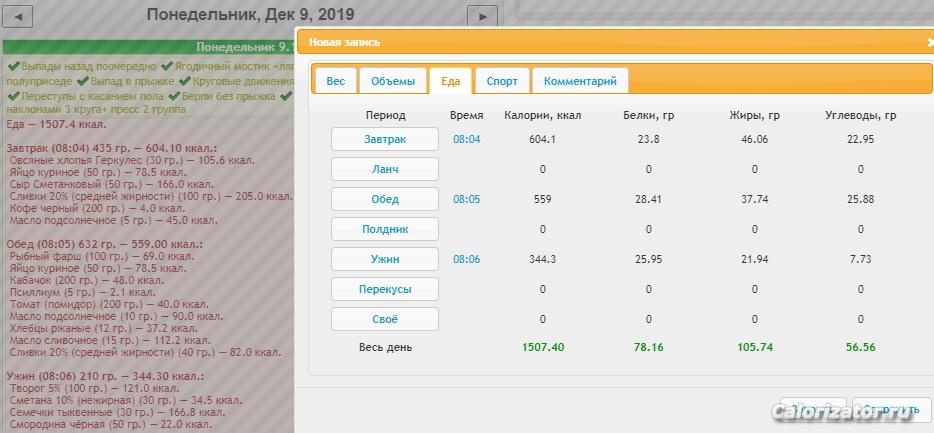Switch to the Спорт tab
934x433 pixels.
click(x=502, y=81)
